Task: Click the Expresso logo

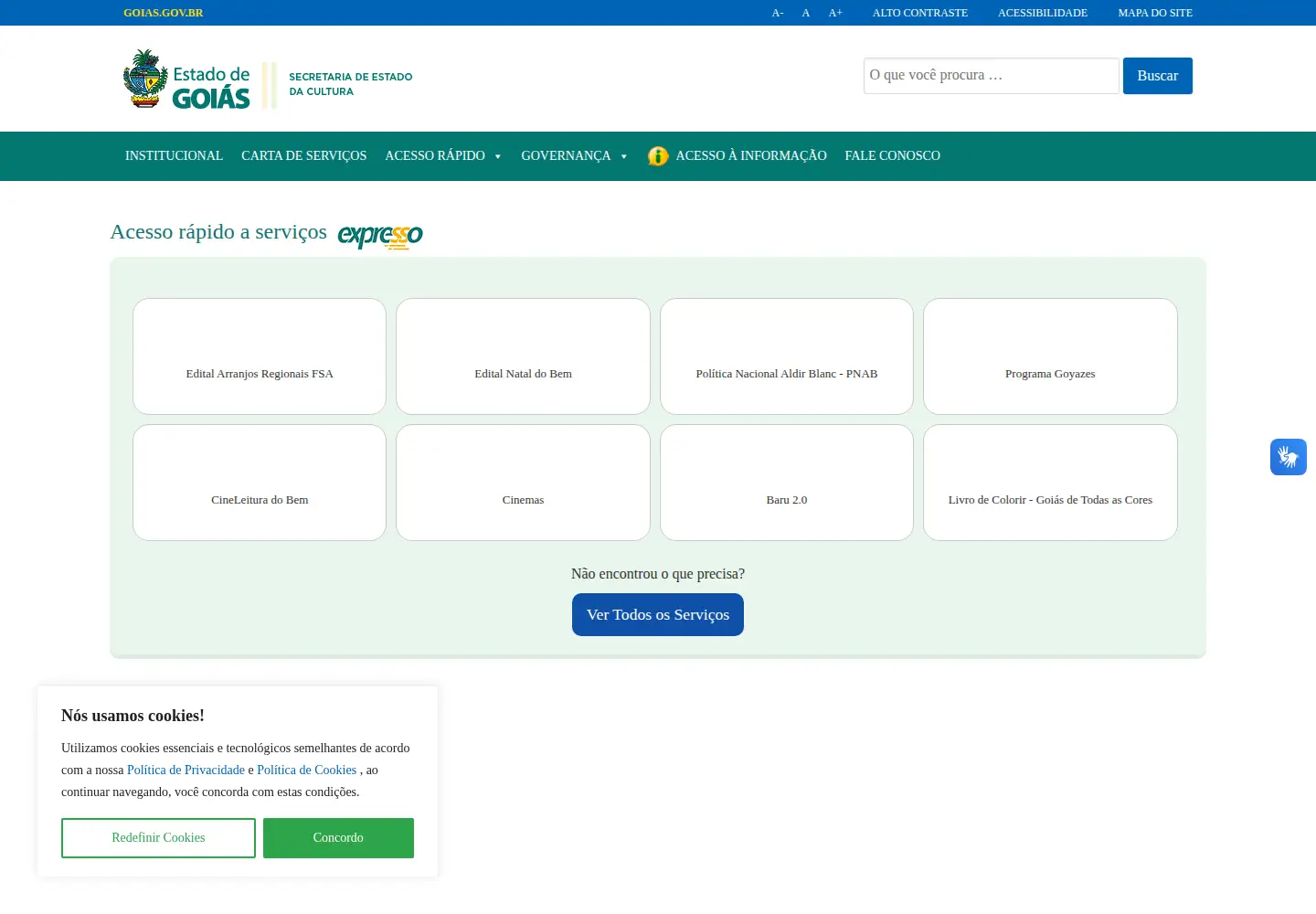Action: (380, 235)
